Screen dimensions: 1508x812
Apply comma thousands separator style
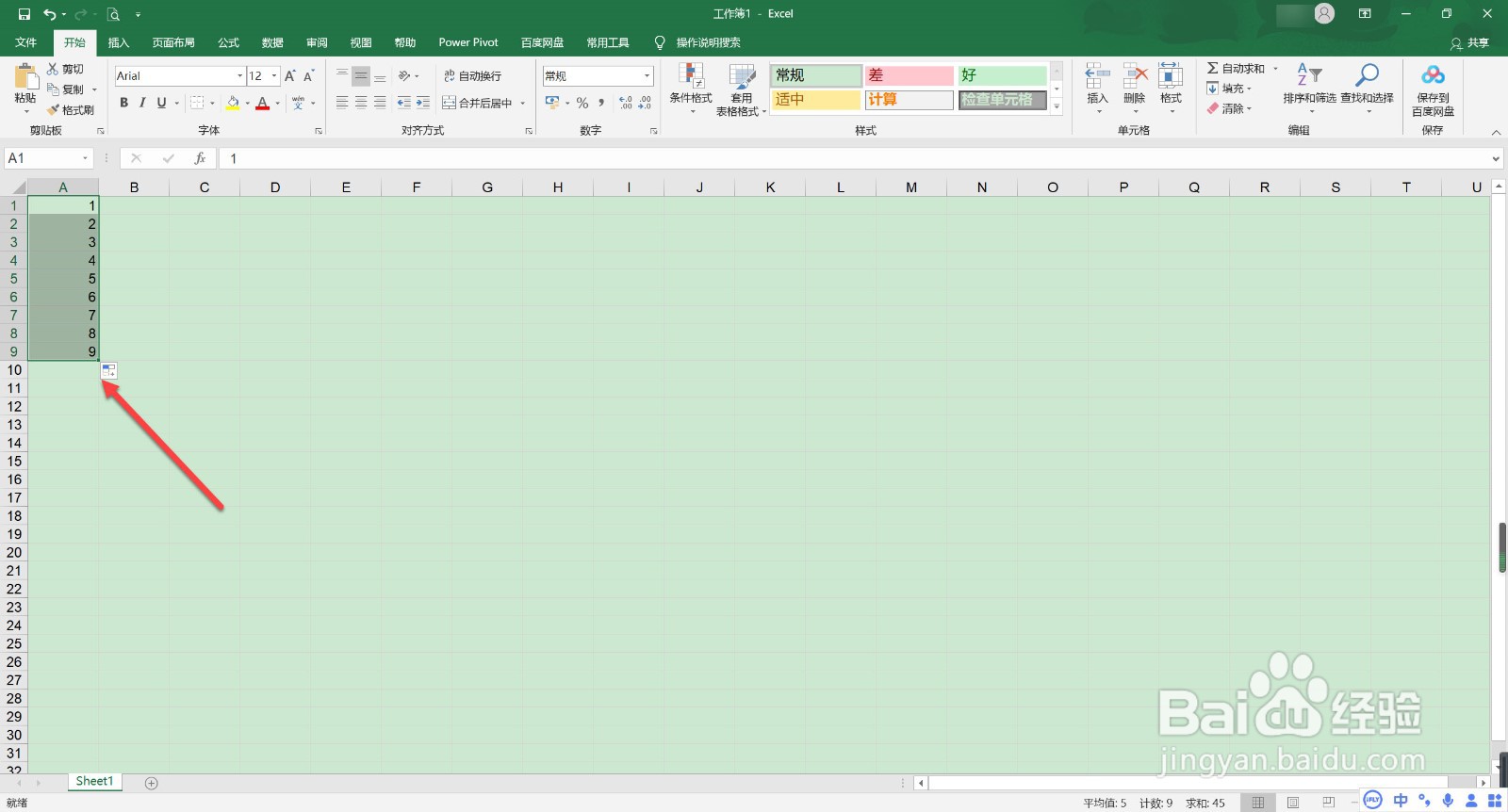pos(601,103)
